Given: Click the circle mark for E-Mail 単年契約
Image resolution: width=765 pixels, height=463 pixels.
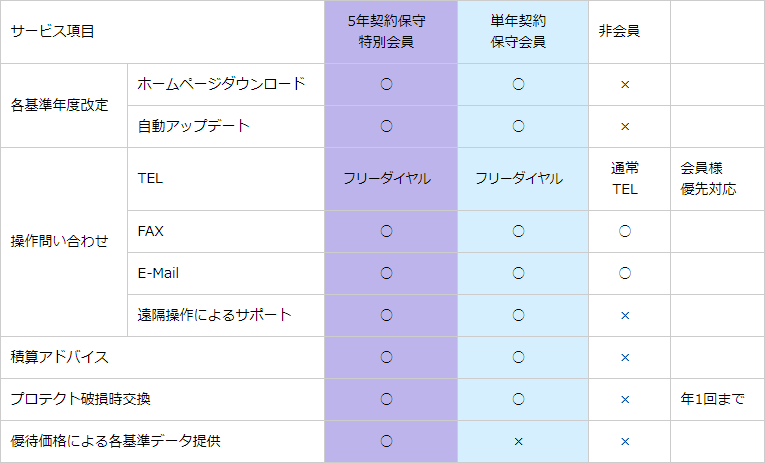Looking at the screenshot, I should (x=519, y=273).
